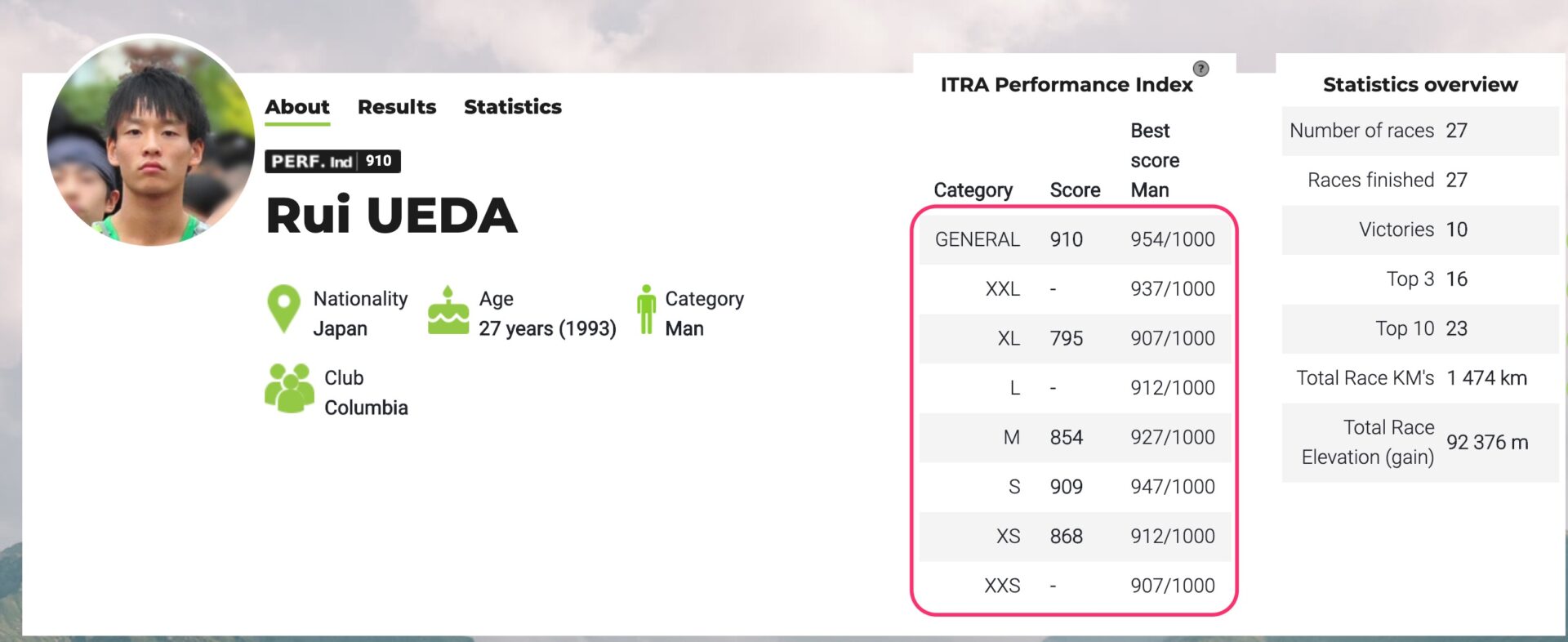Screen dimensions: 1568x642
Task: Click the Victories count in Statistics overview
Action: coord(1456,230)
